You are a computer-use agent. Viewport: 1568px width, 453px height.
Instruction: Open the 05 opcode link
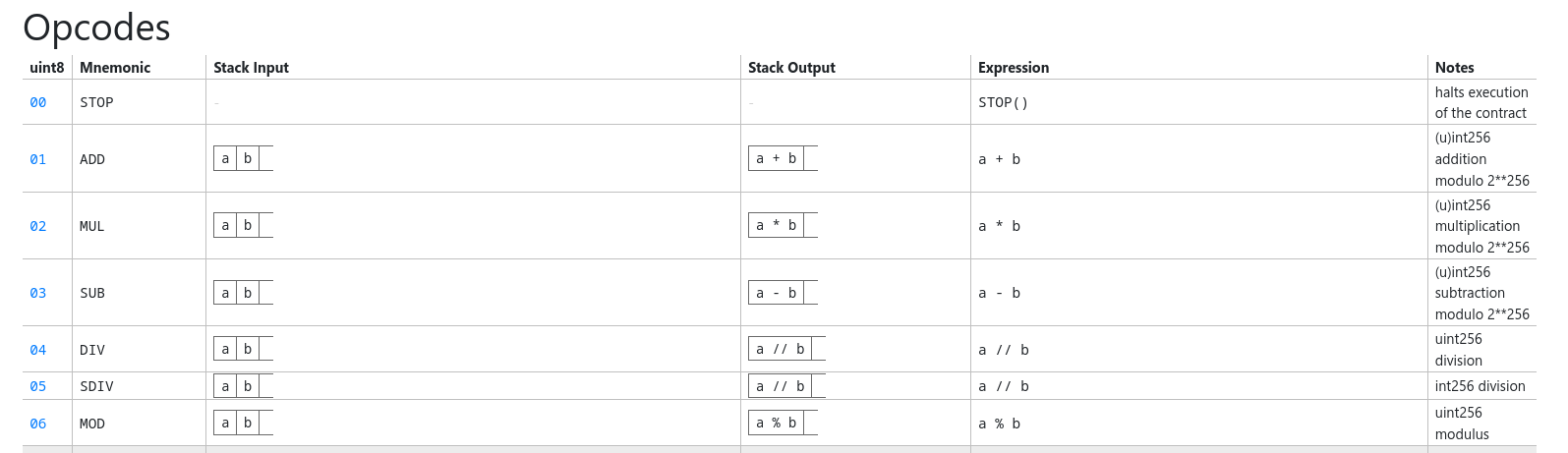[x=37, y=386]
